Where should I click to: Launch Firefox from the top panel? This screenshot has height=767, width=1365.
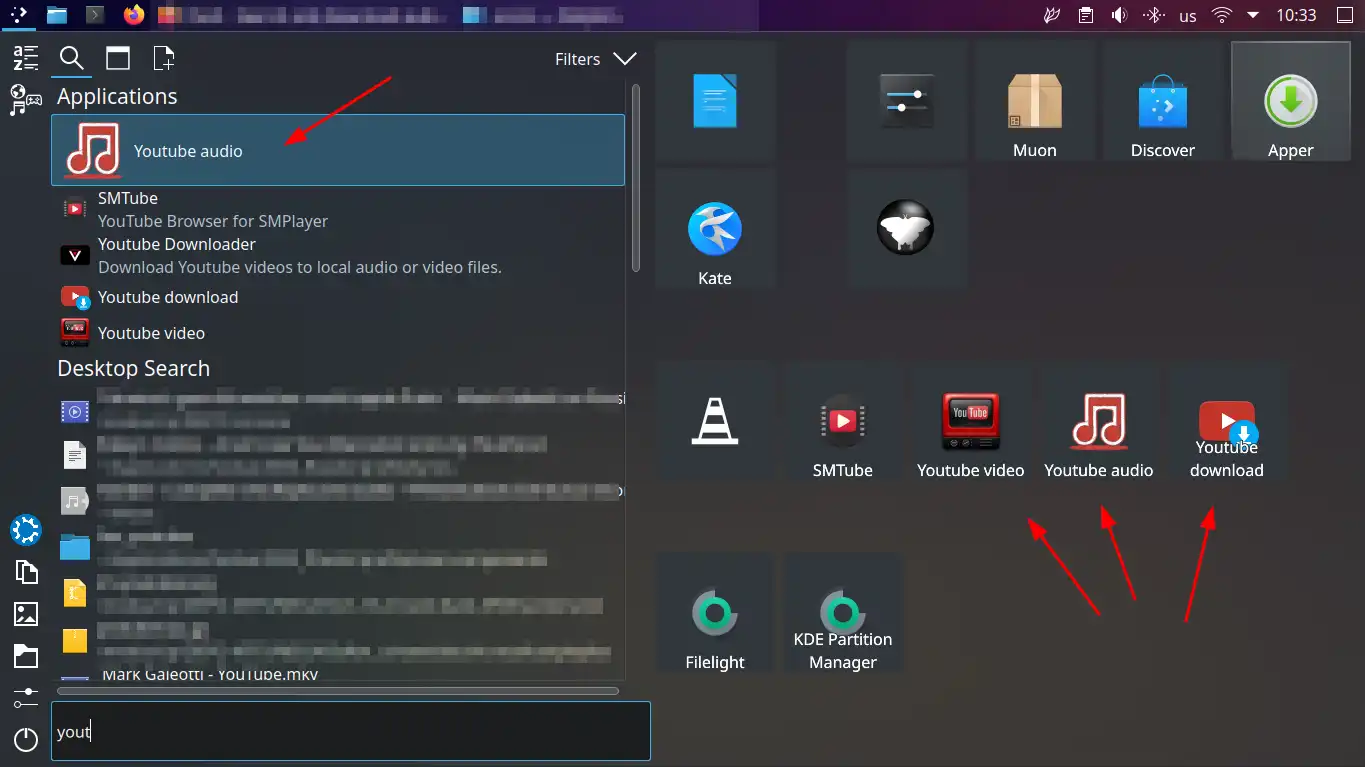[134, 15]
